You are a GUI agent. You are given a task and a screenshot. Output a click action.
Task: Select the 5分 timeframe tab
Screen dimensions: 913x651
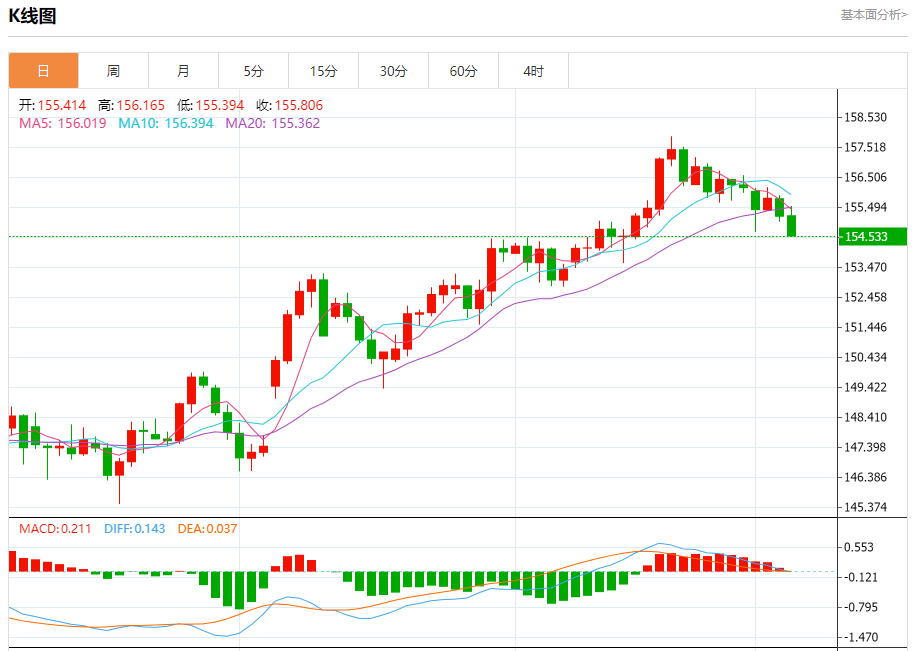click(253, 71)
